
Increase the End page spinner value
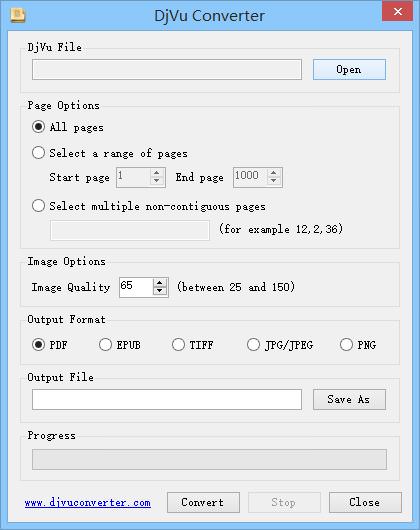(x=273, y=172)
